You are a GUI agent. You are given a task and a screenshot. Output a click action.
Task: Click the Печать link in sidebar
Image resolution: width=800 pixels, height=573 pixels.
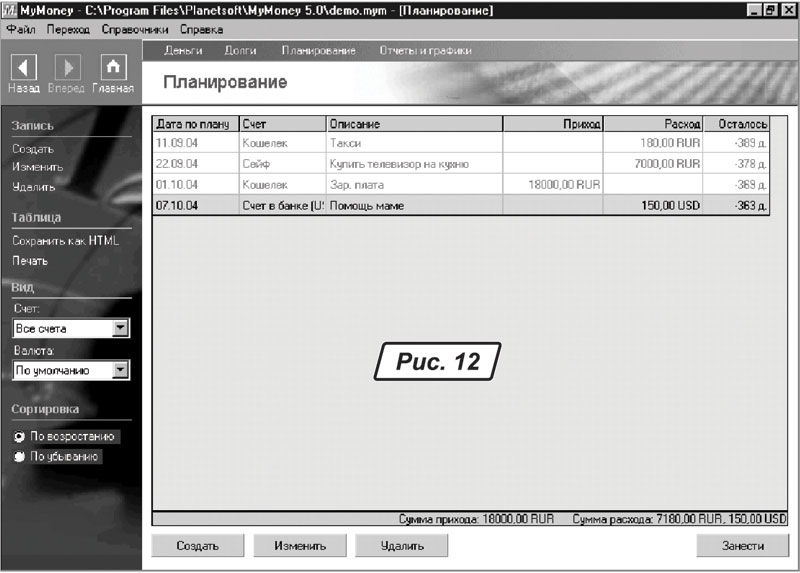tap(30, 261)
